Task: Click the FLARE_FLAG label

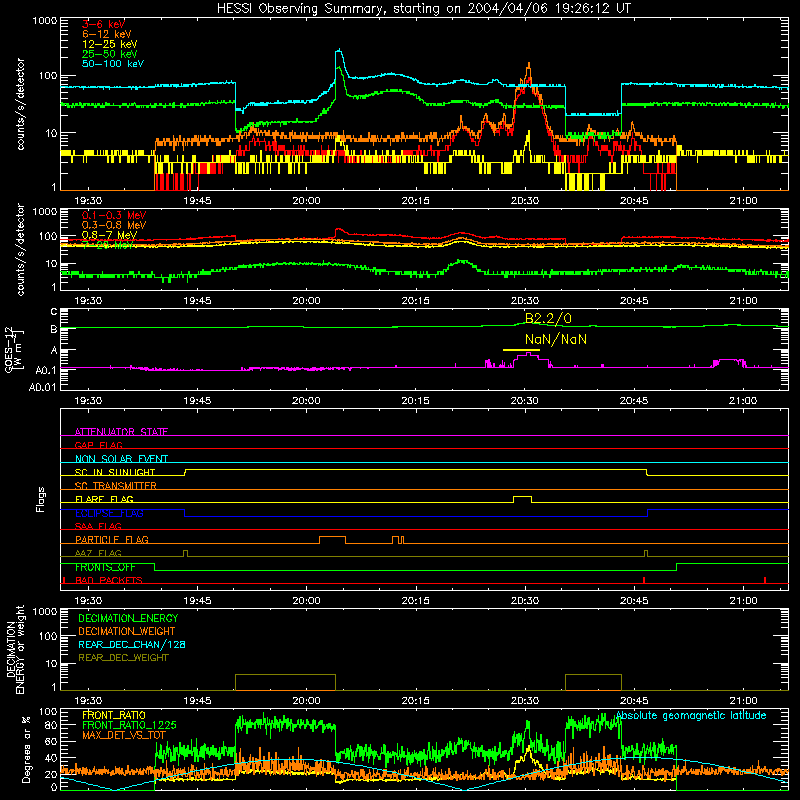Action: point(104,499)
